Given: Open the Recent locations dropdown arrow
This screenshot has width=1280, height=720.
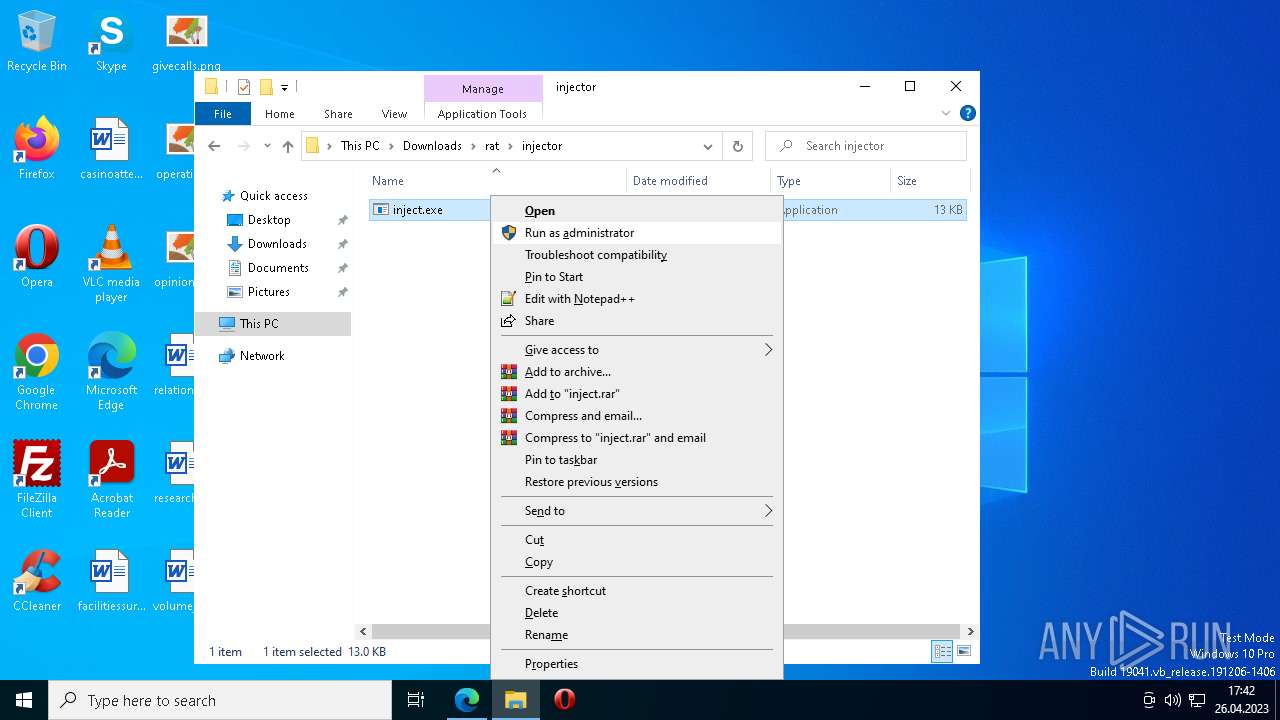Looking at the screenshot, I should pyautogui.click(x=267, y=146).
